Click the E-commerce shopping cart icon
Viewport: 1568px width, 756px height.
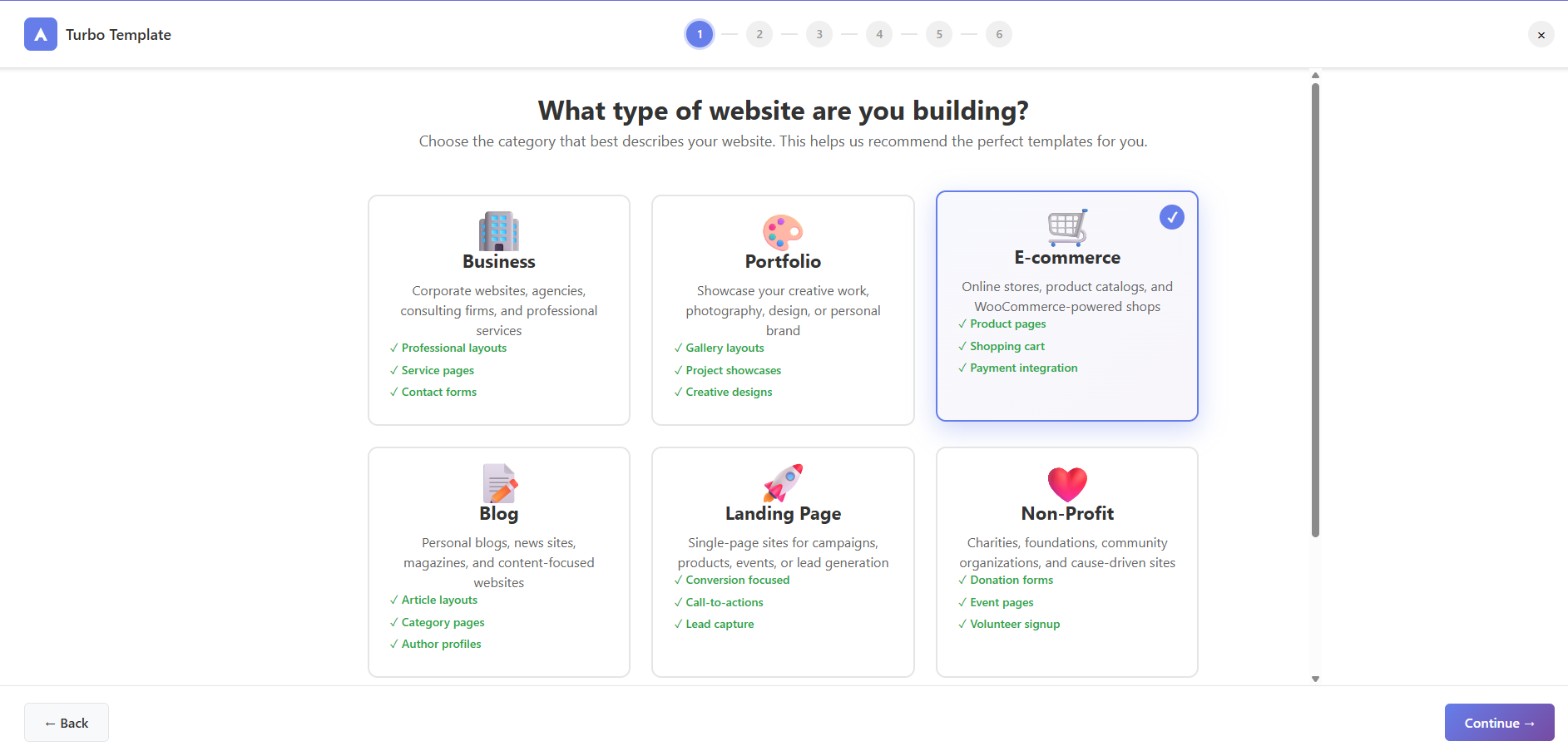[1067, 227]
